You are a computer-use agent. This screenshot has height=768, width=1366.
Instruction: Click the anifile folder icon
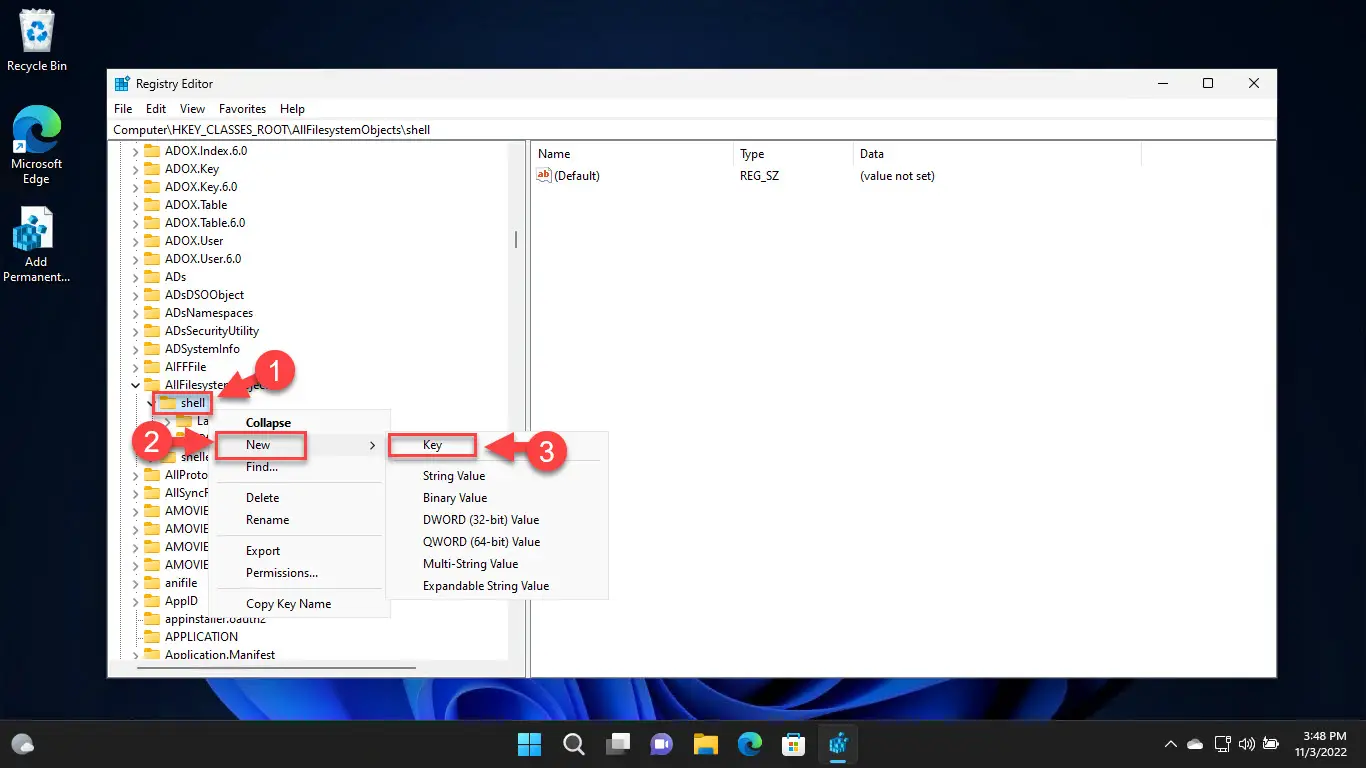(x=152, y=583)
